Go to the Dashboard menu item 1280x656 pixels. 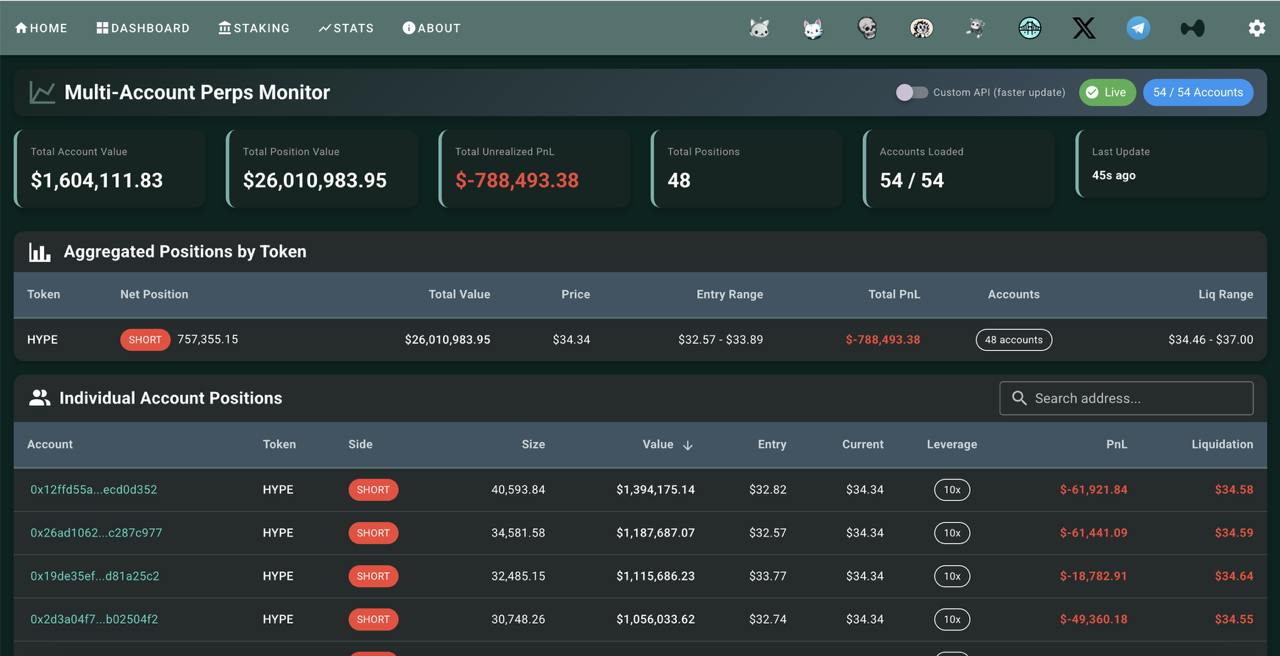(x=143, y=28)
